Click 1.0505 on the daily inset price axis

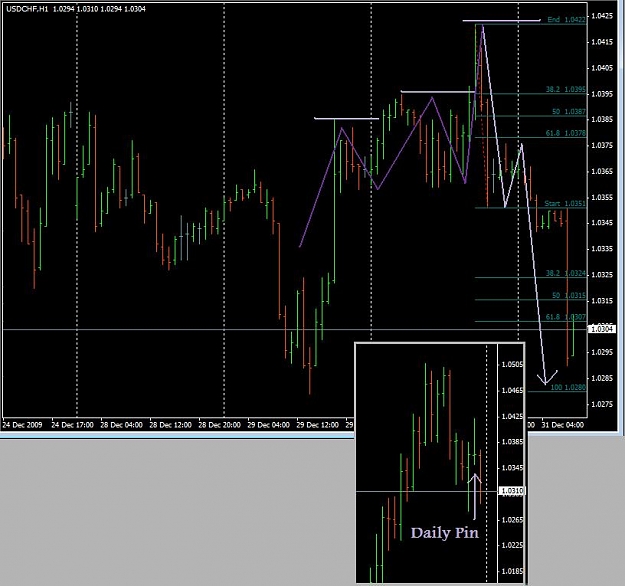[512, 364]
